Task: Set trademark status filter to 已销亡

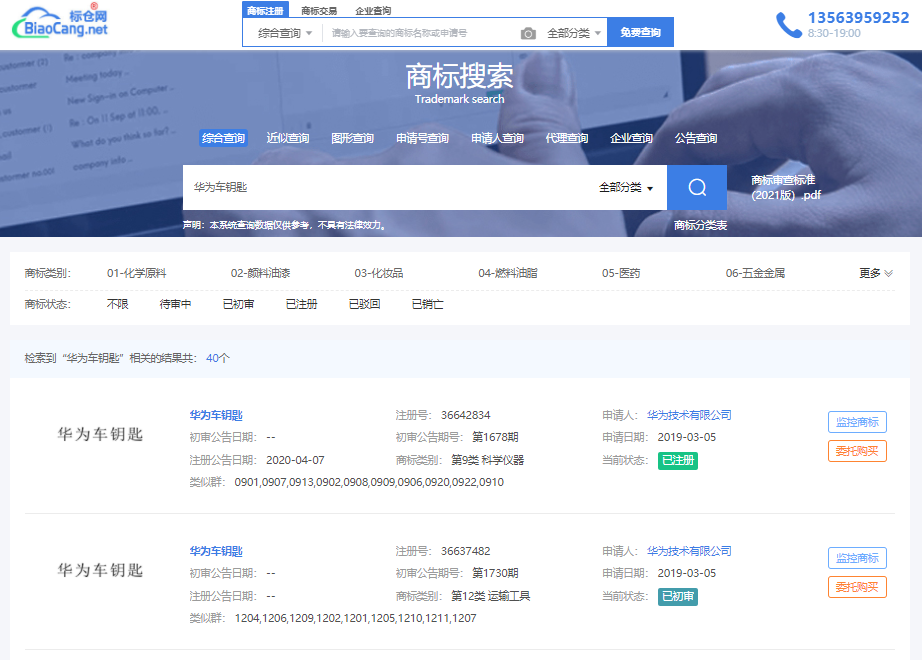Action: [427, 304]
